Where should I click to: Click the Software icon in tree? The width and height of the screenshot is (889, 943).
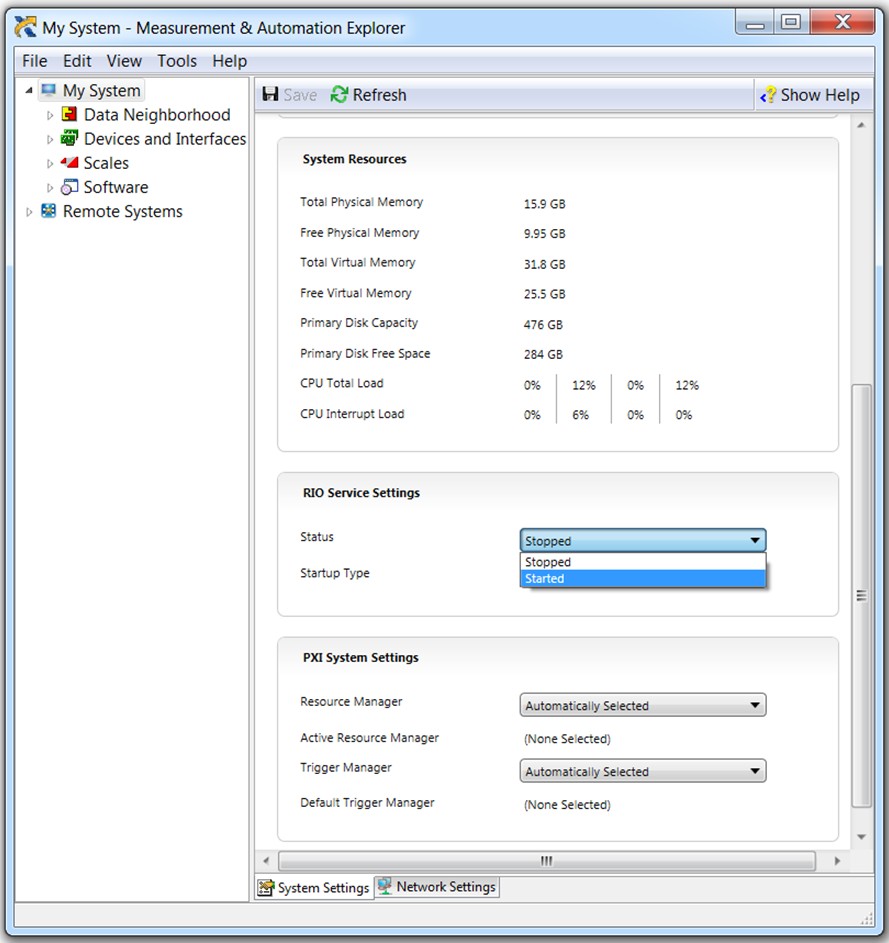(70, 187)
